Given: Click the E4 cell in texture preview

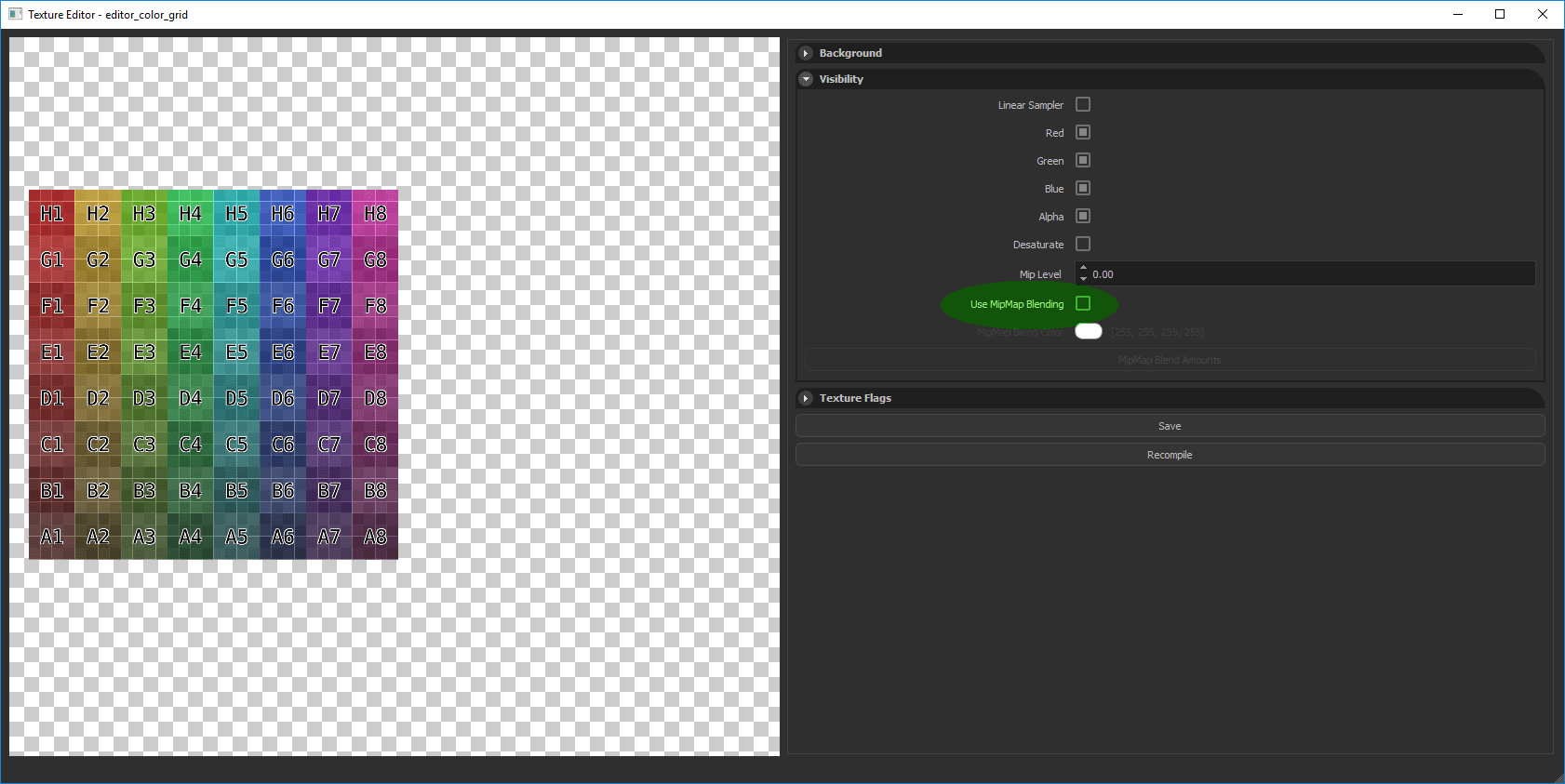Looking at the screenshot, I should pyautogui.click(x=191, y=352).
